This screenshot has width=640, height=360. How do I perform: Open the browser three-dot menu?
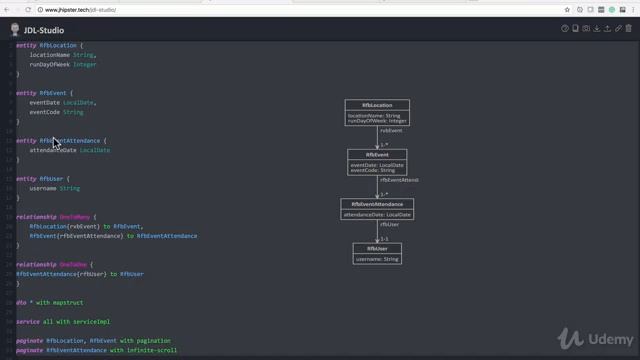(x=633, y=9)
